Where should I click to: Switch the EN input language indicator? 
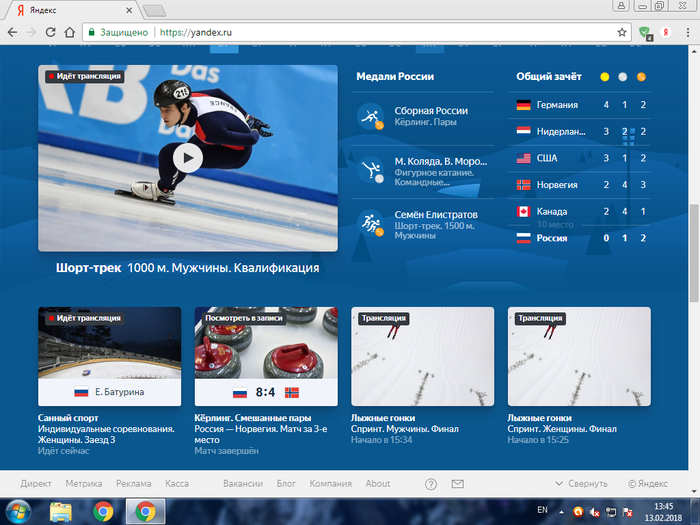point(542,510)
